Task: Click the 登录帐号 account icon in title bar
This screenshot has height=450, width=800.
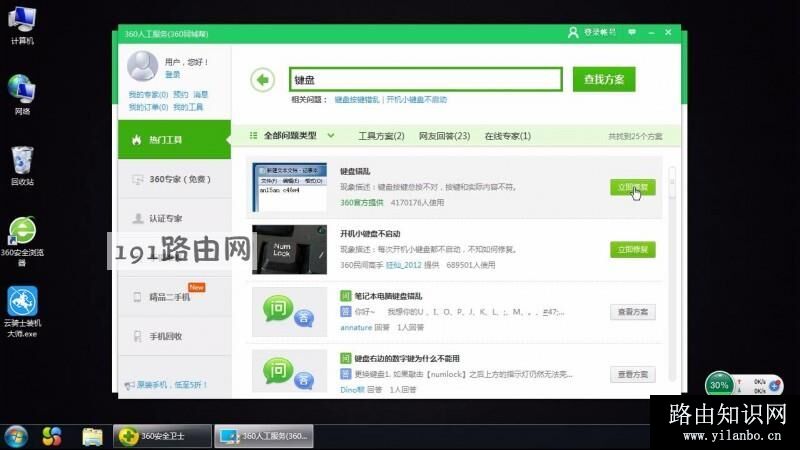Action: [573, 33]
